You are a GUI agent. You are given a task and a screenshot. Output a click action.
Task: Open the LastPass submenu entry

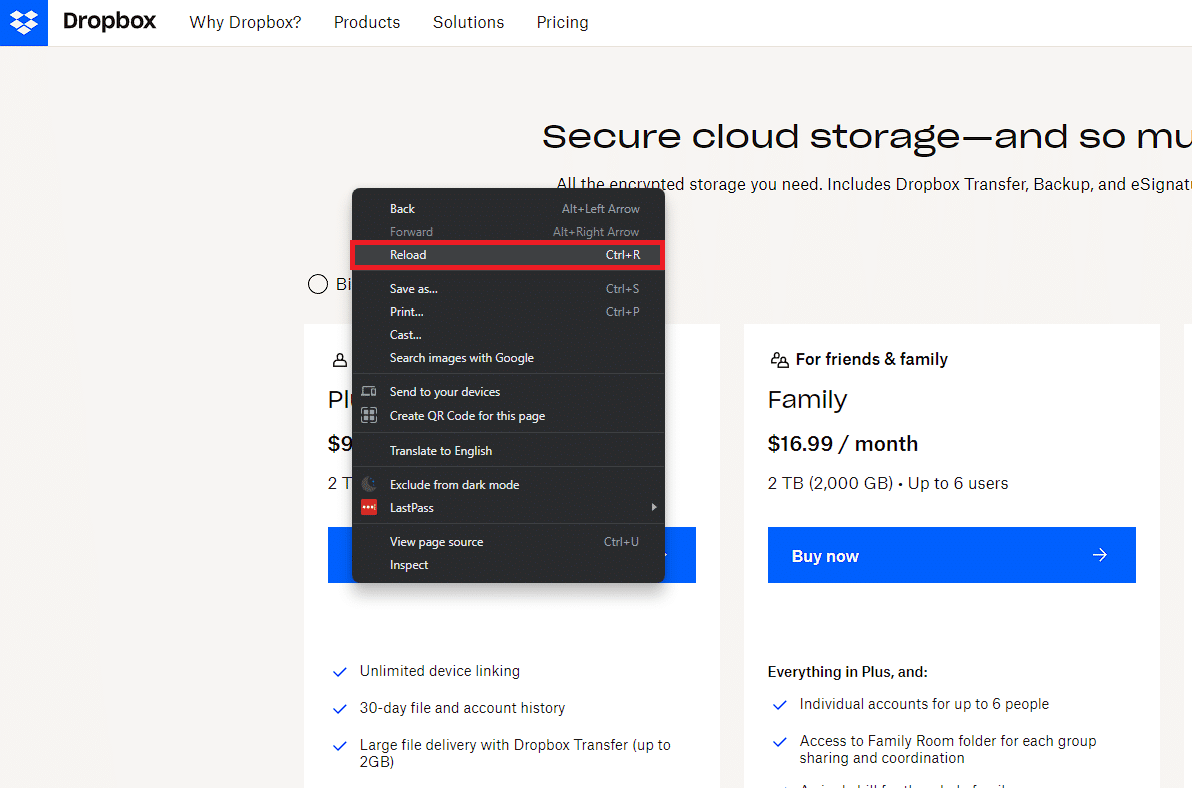click(x=508, y=508)
